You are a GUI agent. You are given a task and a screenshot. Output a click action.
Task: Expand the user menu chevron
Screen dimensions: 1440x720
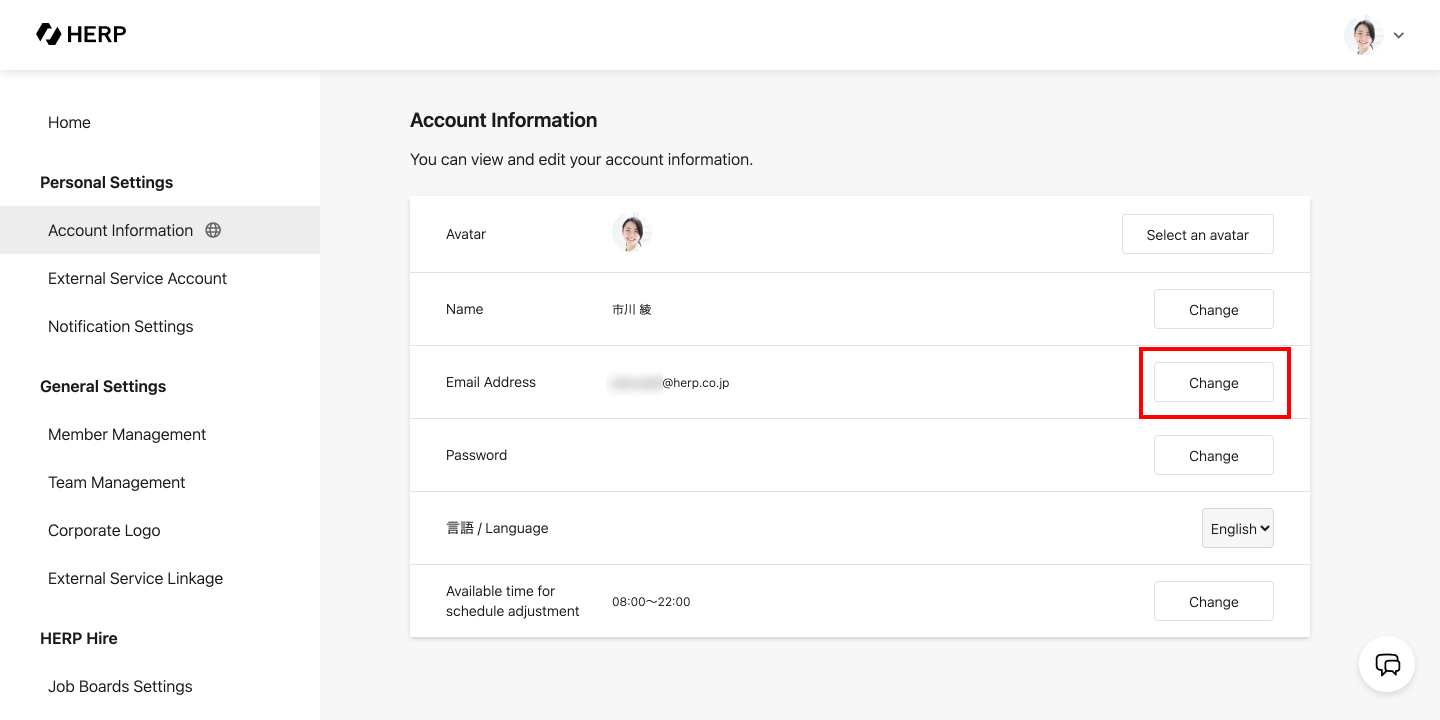1399,36
